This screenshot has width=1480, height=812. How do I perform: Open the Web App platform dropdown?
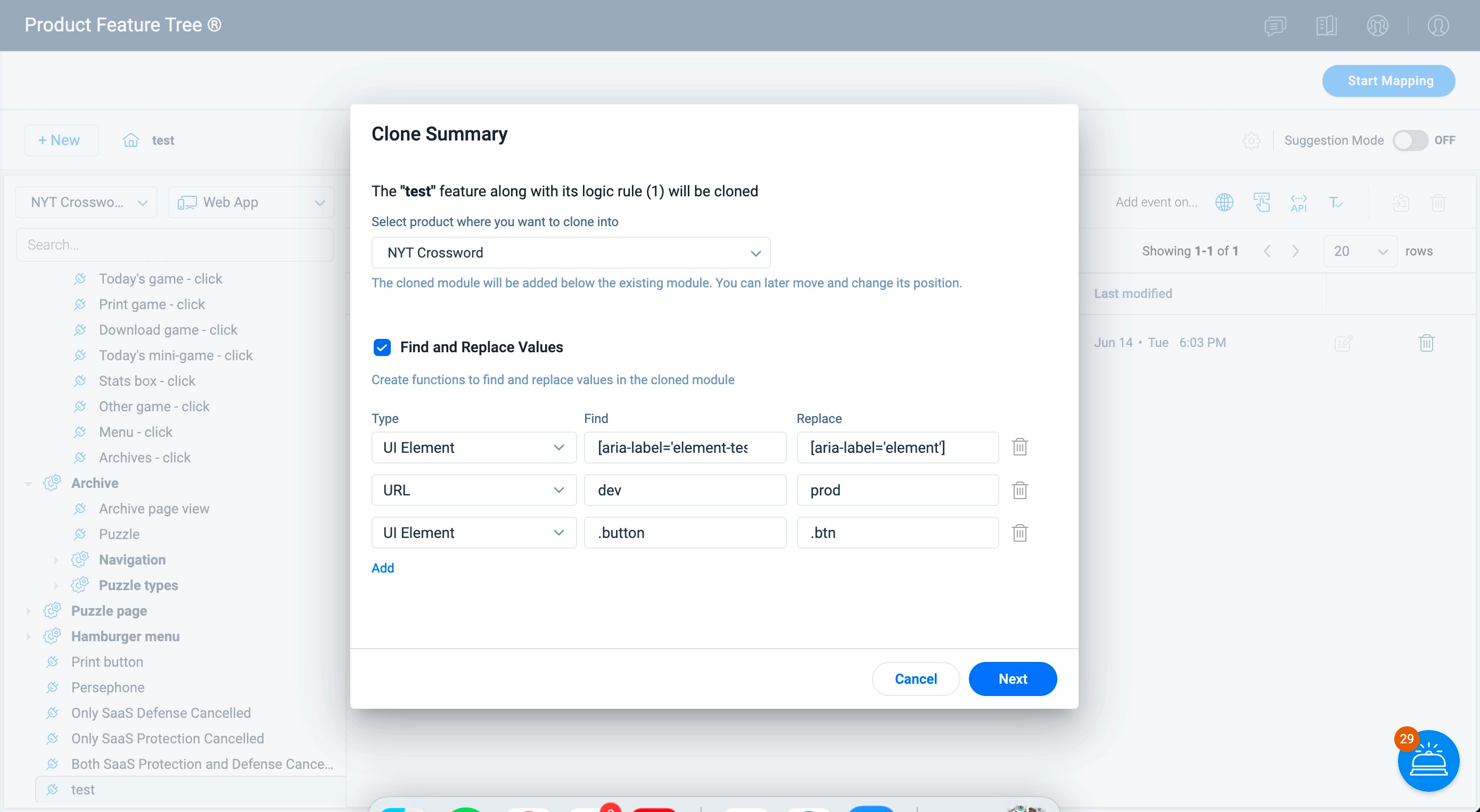[251, 202]
